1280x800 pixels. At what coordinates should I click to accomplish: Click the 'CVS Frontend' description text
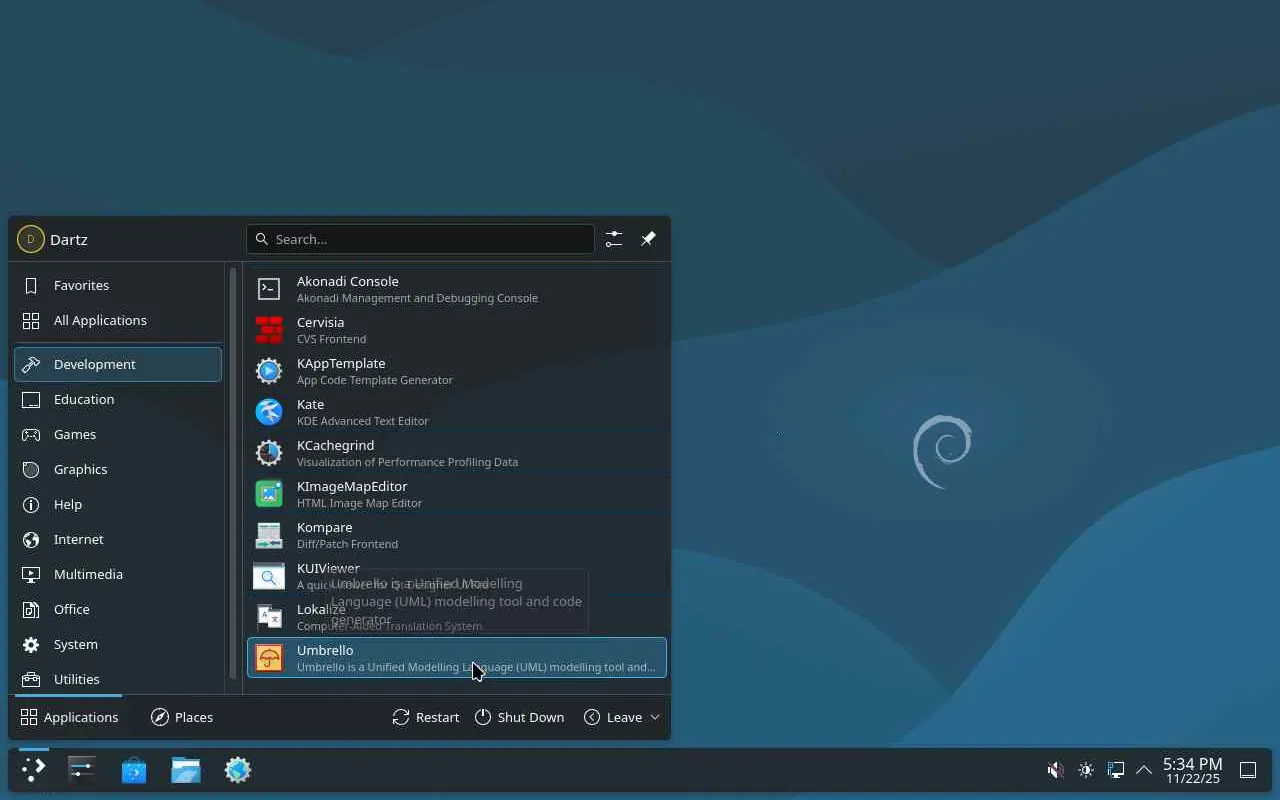(x=331, y=339)
